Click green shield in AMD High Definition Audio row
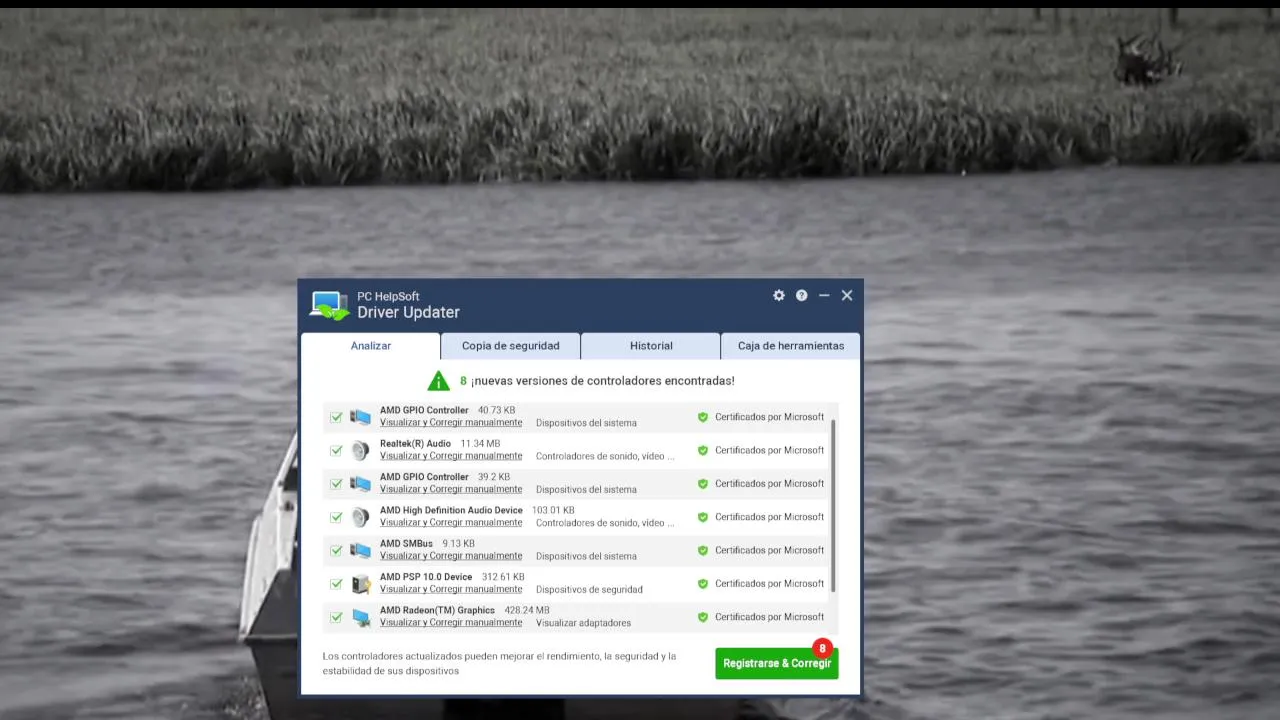Screen dimensions: 1280x720 click(703, 517)
